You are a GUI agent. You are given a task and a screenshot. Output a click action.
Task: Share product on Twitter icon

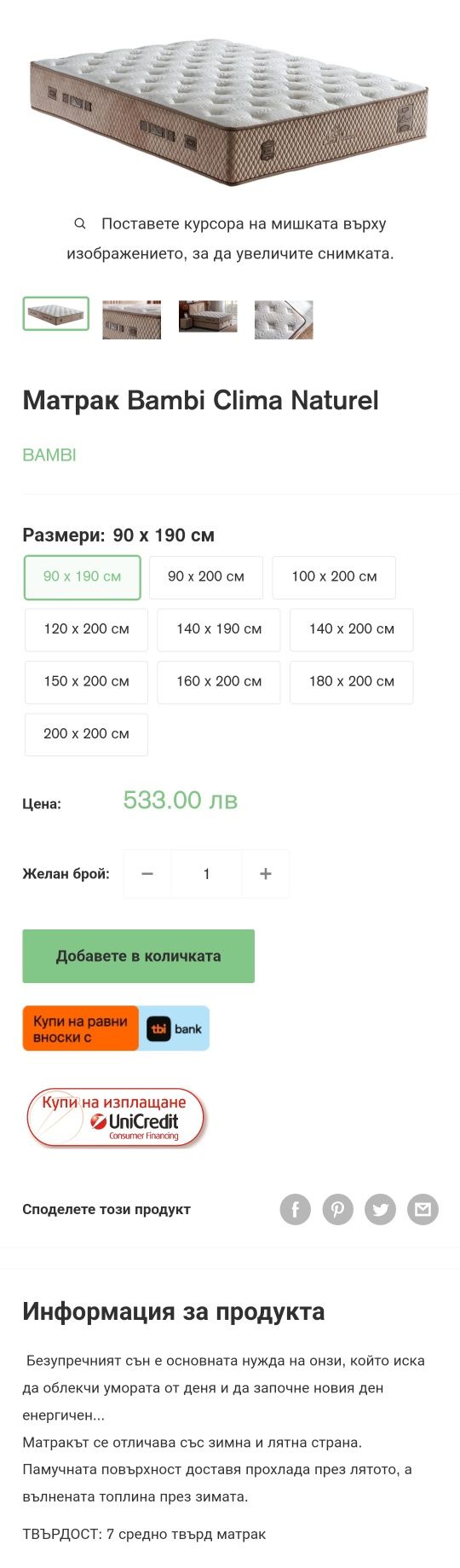point(381,1209)
